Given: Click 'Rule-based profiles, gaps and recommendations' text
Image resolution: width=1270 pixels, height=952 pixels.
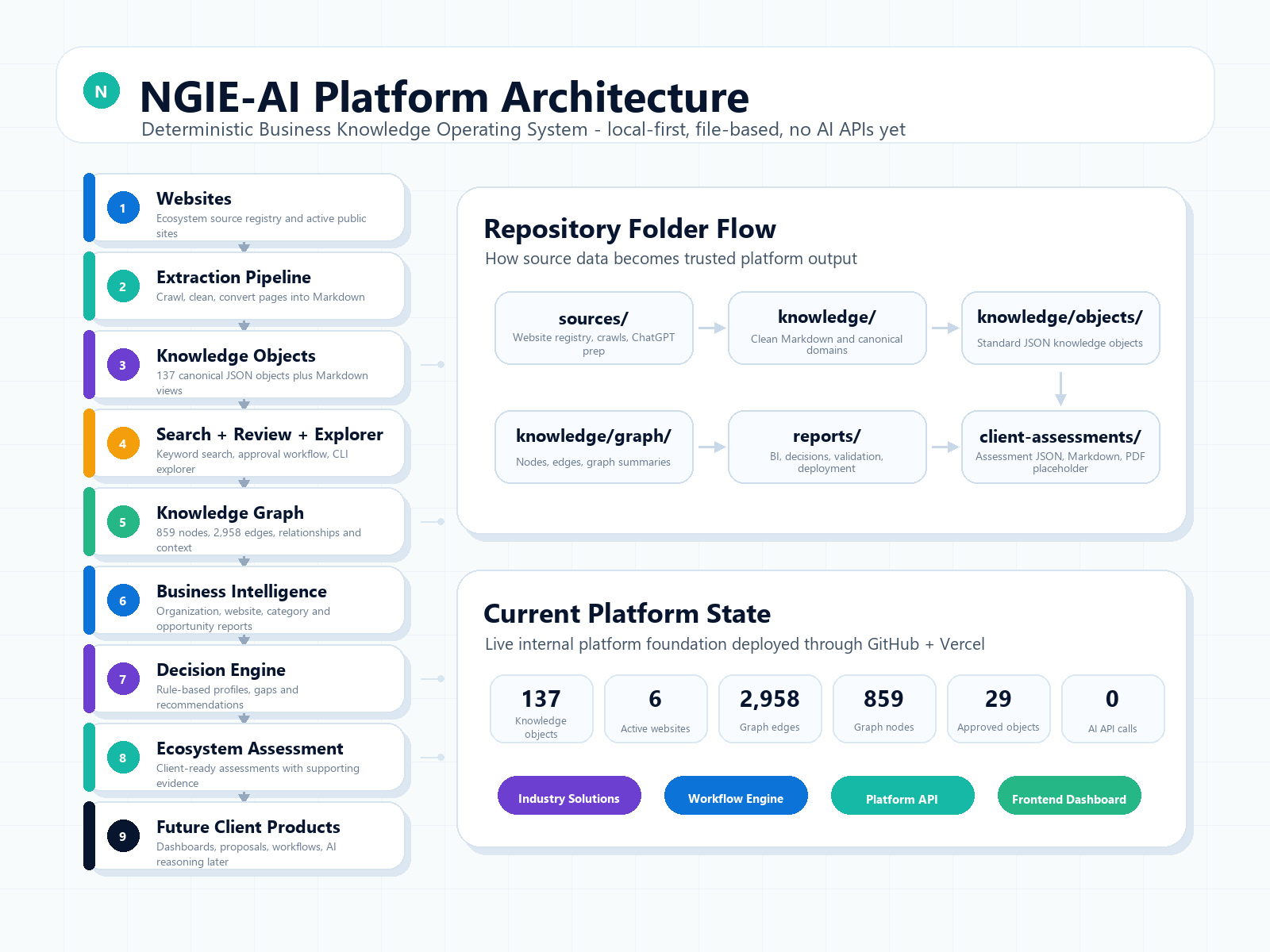Looking at the screenshot, I should click(x=227, y=697).
